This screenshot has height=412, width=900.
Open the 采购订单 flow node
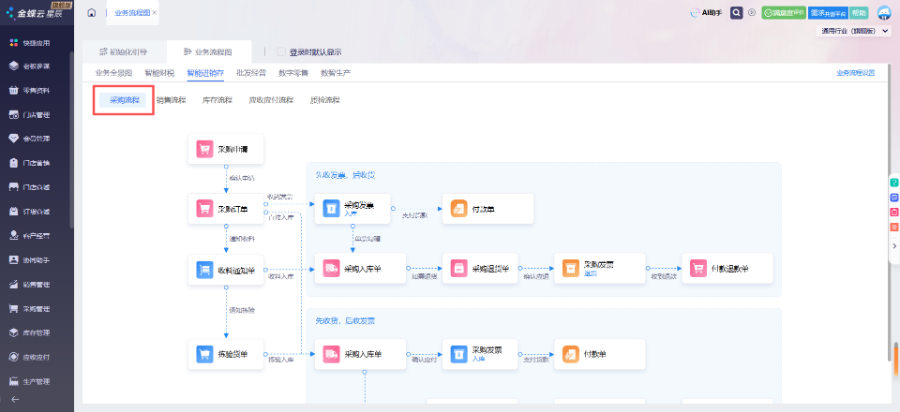226,209
